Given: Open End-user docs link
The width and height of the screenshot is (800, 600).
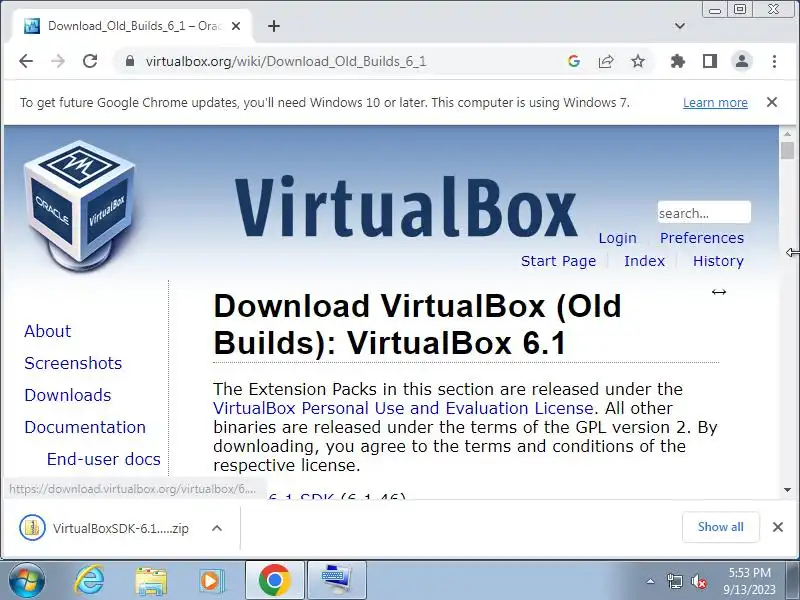Looking at the screenshot, I should tap(104, 459).
